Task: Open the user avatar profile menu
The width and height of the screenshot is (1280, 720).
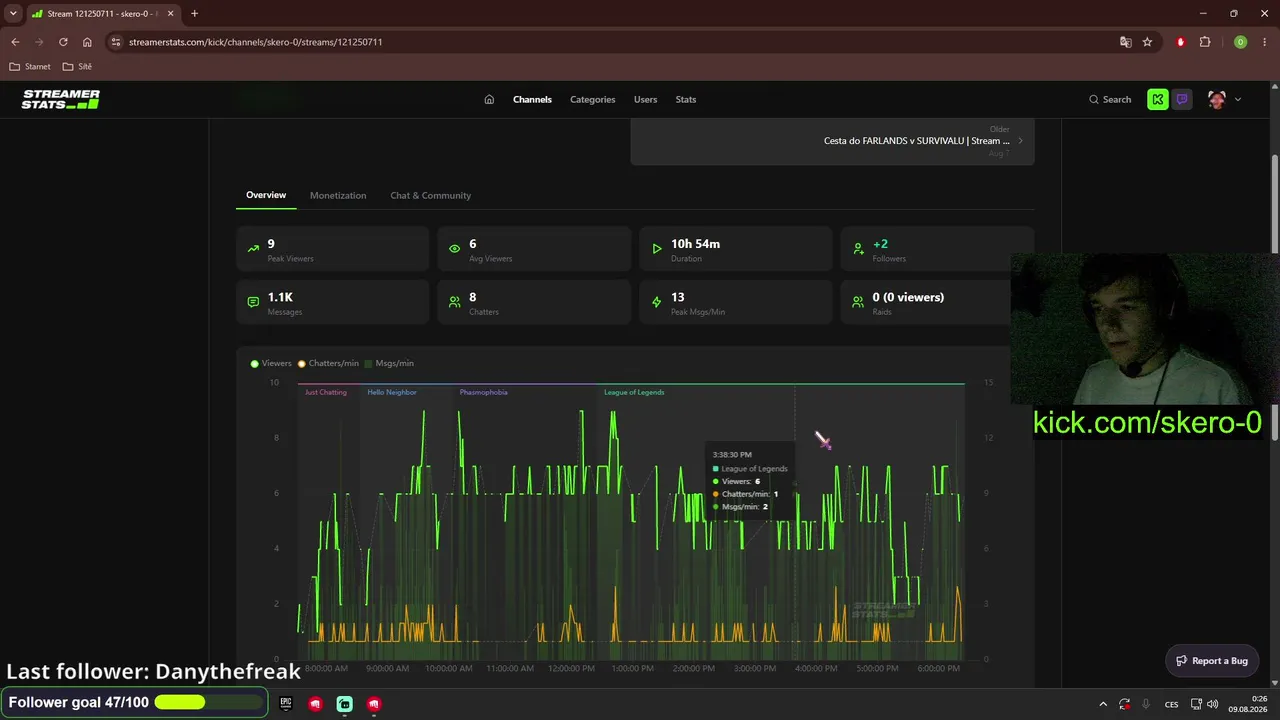Action: coord(1224,99)
